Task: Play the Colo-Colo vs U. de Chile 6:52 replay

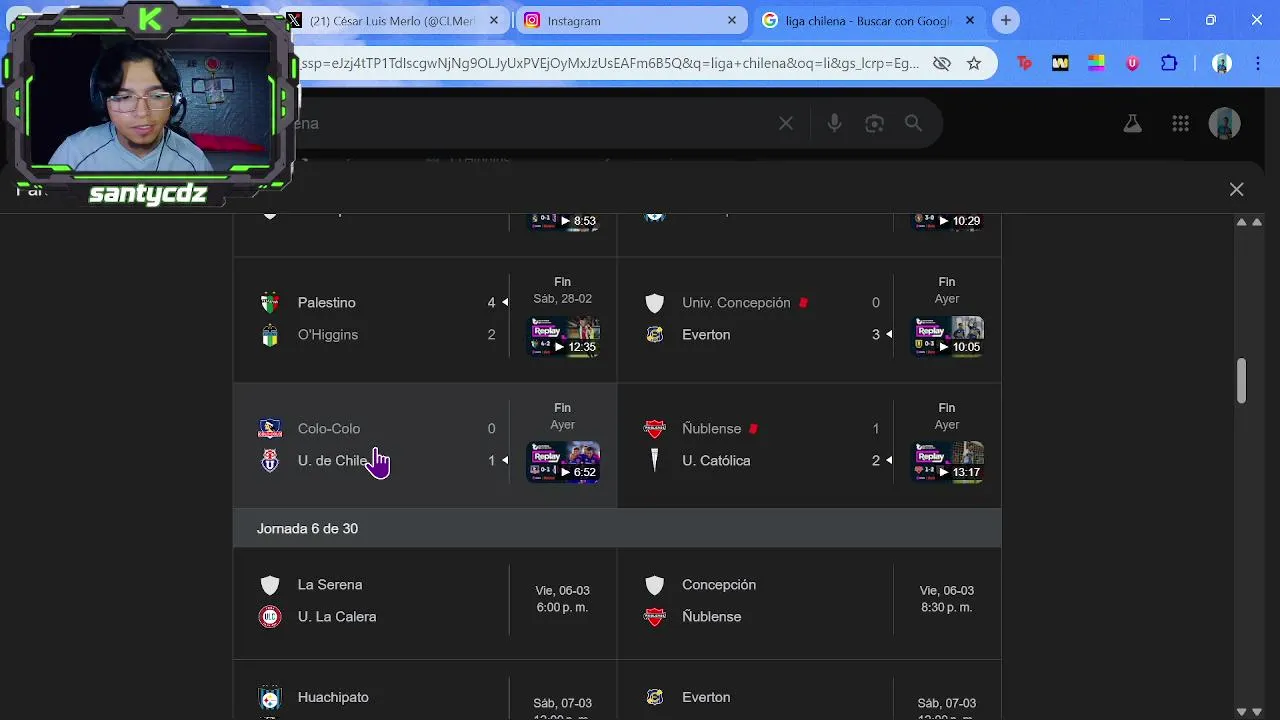Action: (563, 462)
